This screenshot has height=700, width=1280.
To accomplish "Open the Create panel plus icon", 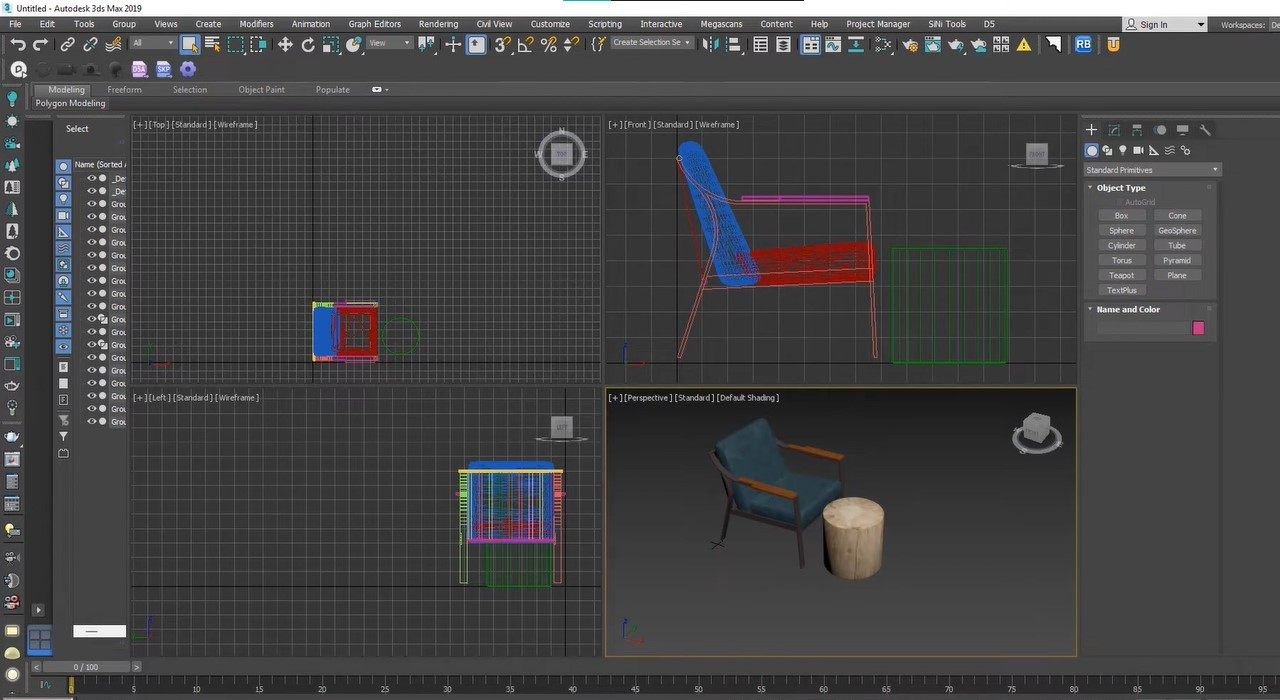I will coord(1091,129).
